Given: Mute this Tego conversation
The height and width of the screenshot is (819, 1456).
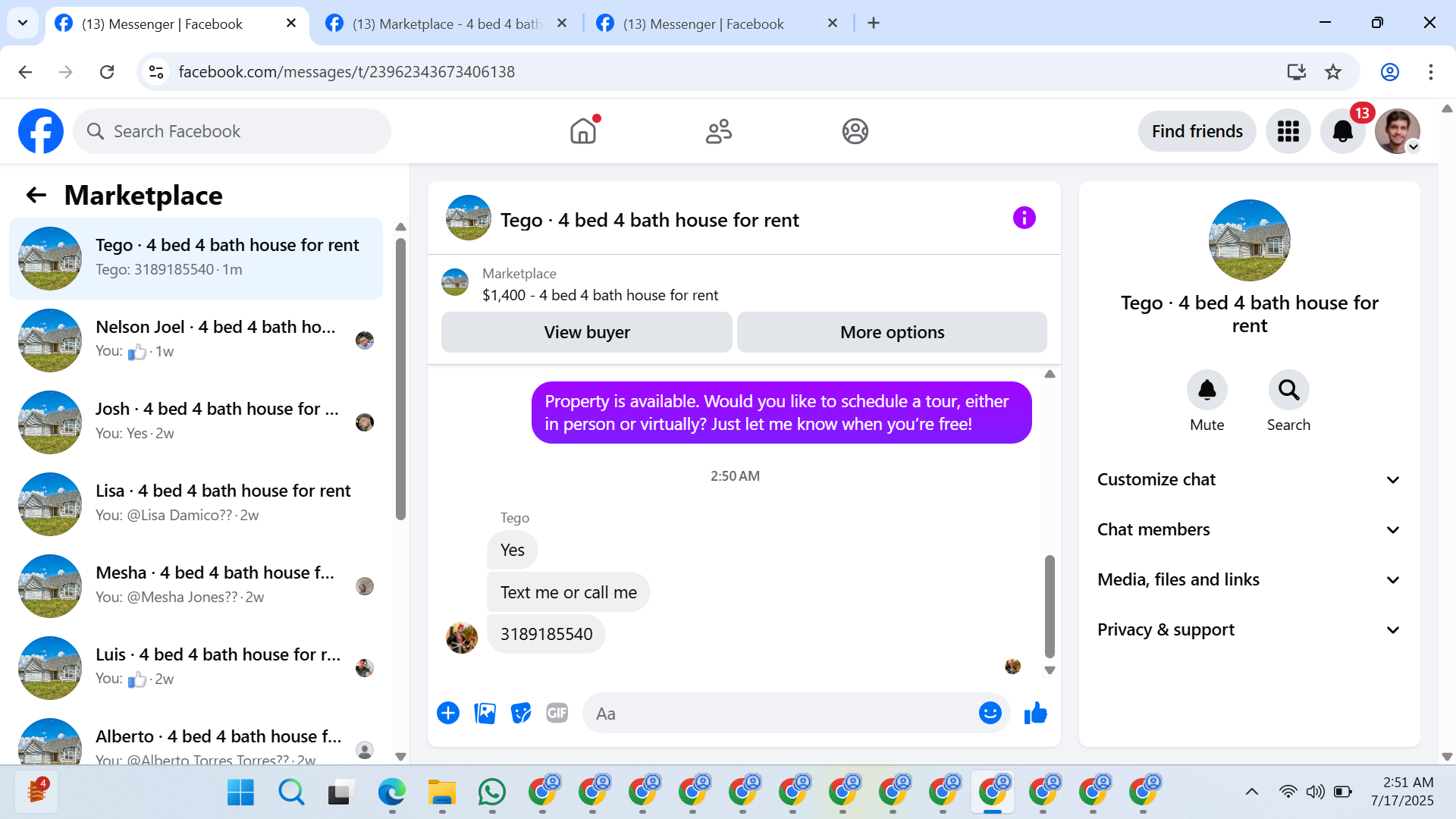Looking at the screenshot, I should [1207, 390].
